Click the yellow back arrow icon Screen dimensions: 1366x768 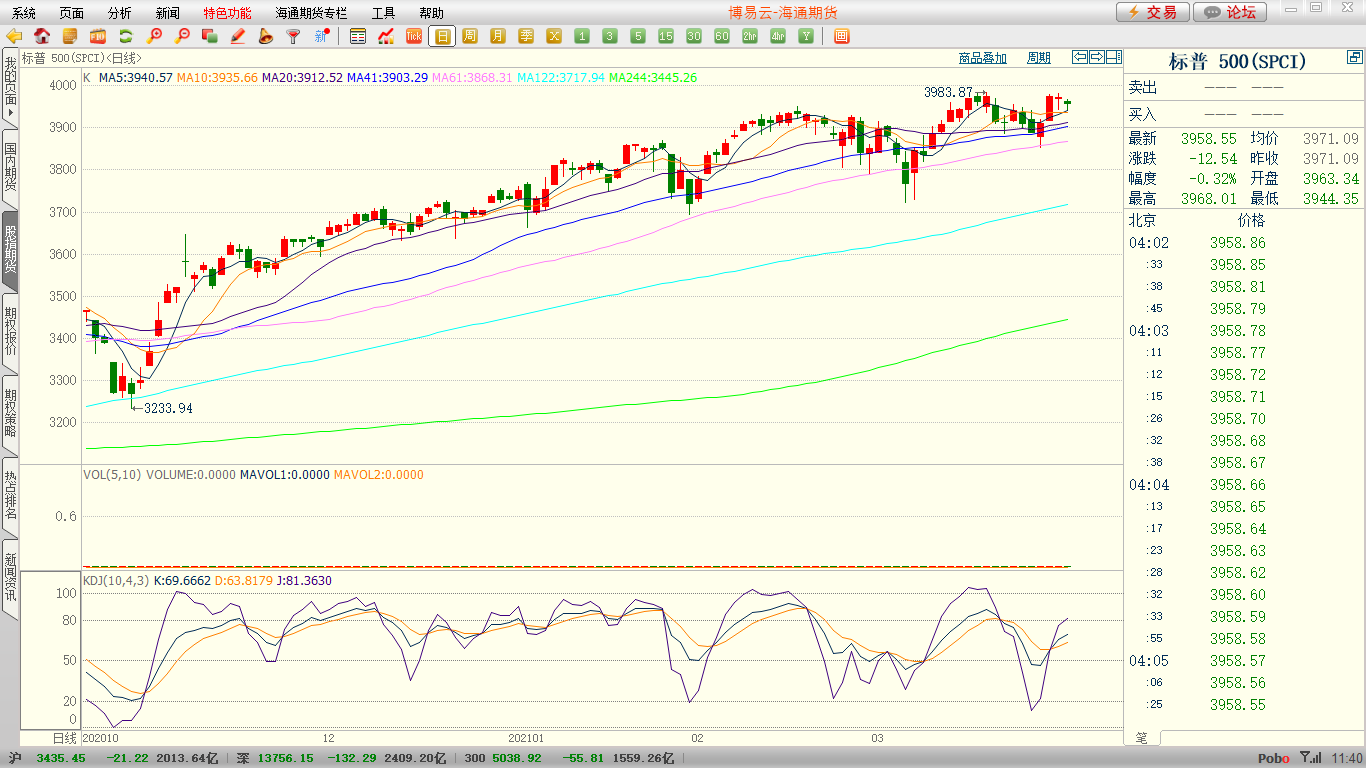14,36
